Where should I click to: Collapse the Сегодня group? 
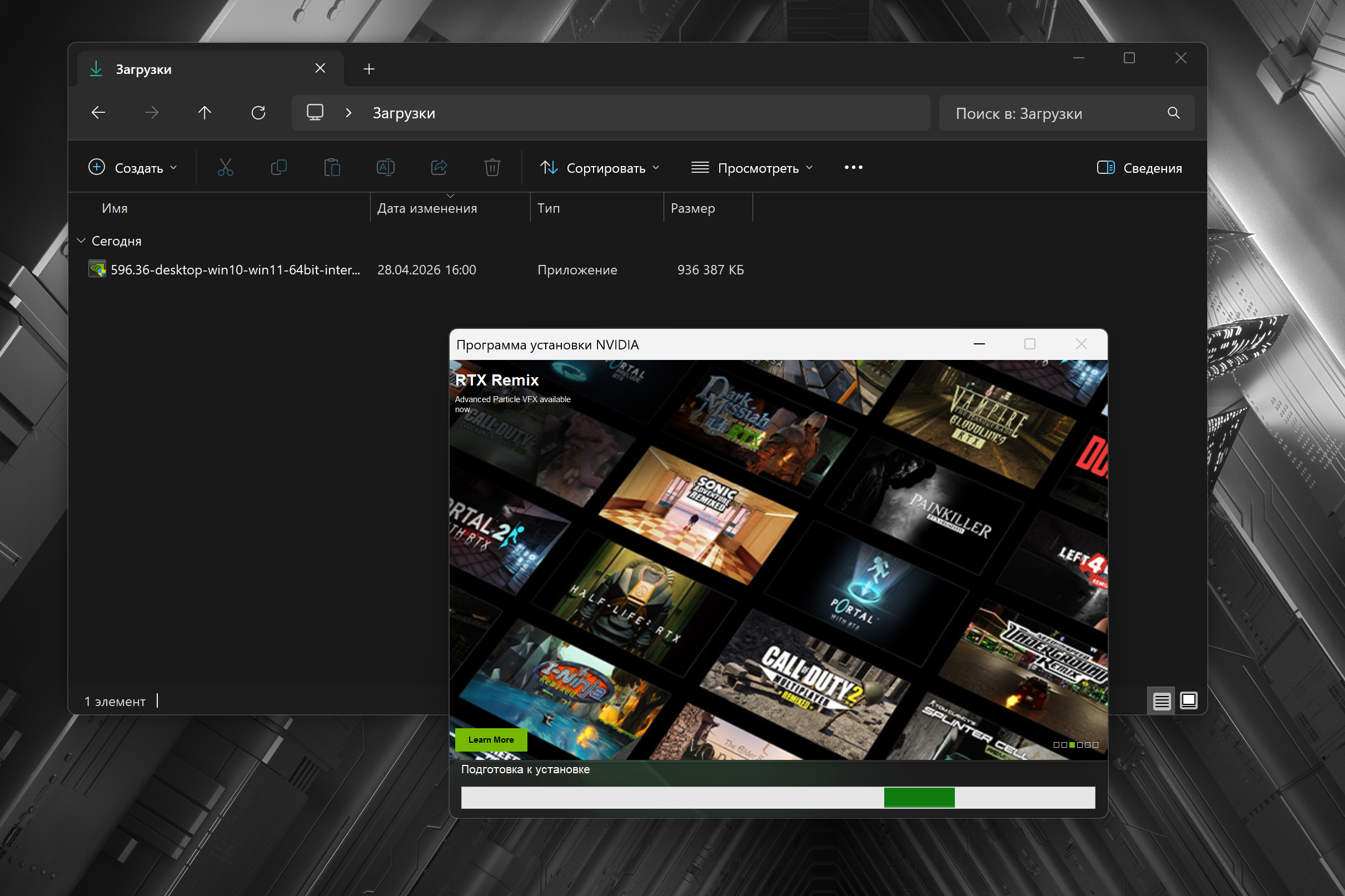[82, 241]
